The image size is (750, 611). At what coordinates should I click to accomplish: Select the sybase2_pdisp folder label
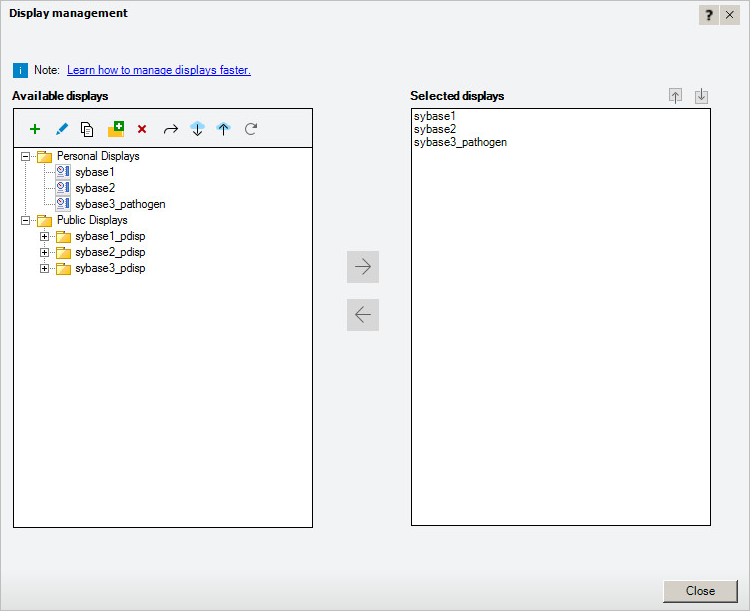pyautogui.click(x=110, y=252)
